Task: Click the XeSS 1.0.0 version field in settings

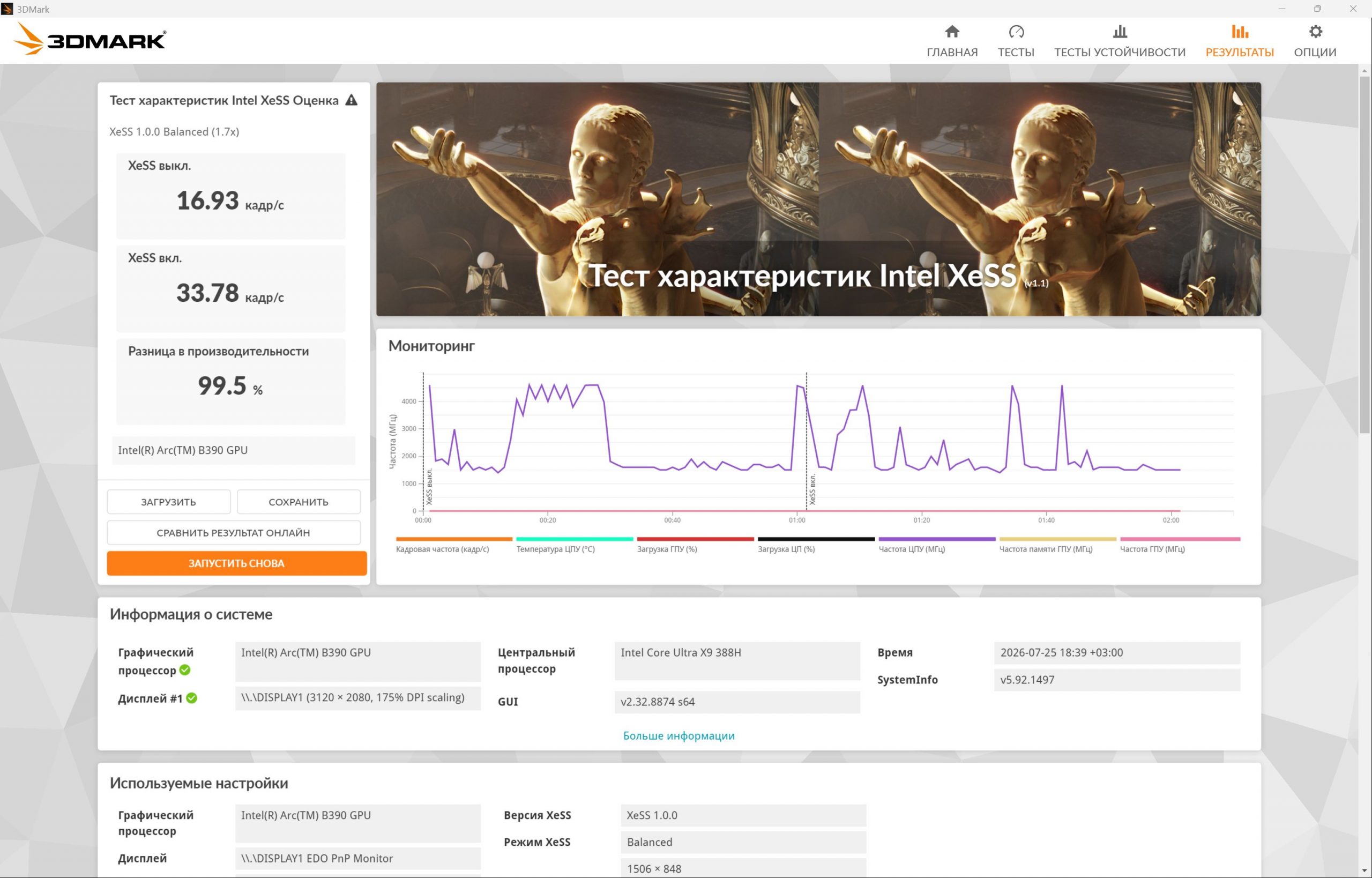Action: [x=743, y=815]
